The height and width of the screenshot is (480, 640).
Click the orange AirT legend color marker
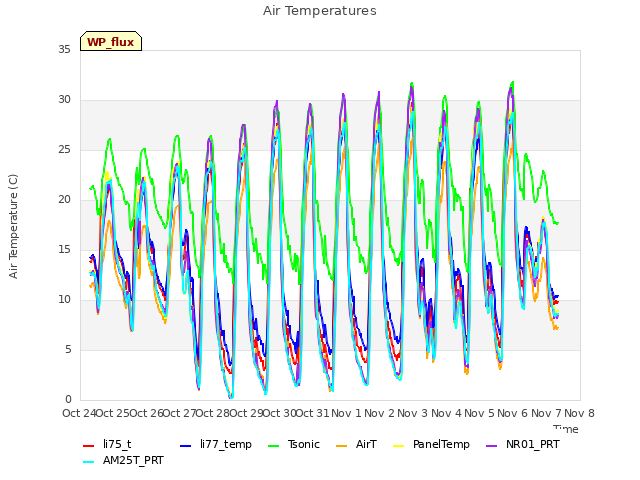coord(342,445)
